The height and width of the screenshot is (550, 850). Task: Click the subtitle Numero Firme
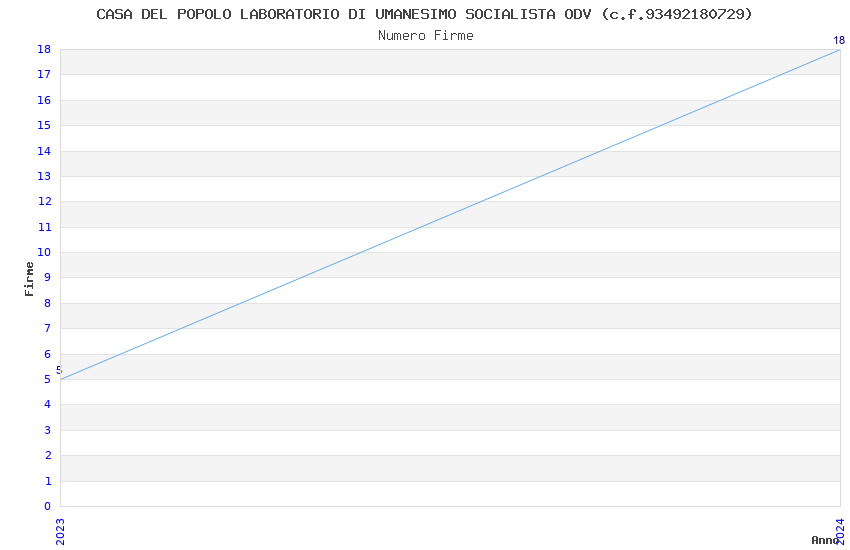coord(426,36)
